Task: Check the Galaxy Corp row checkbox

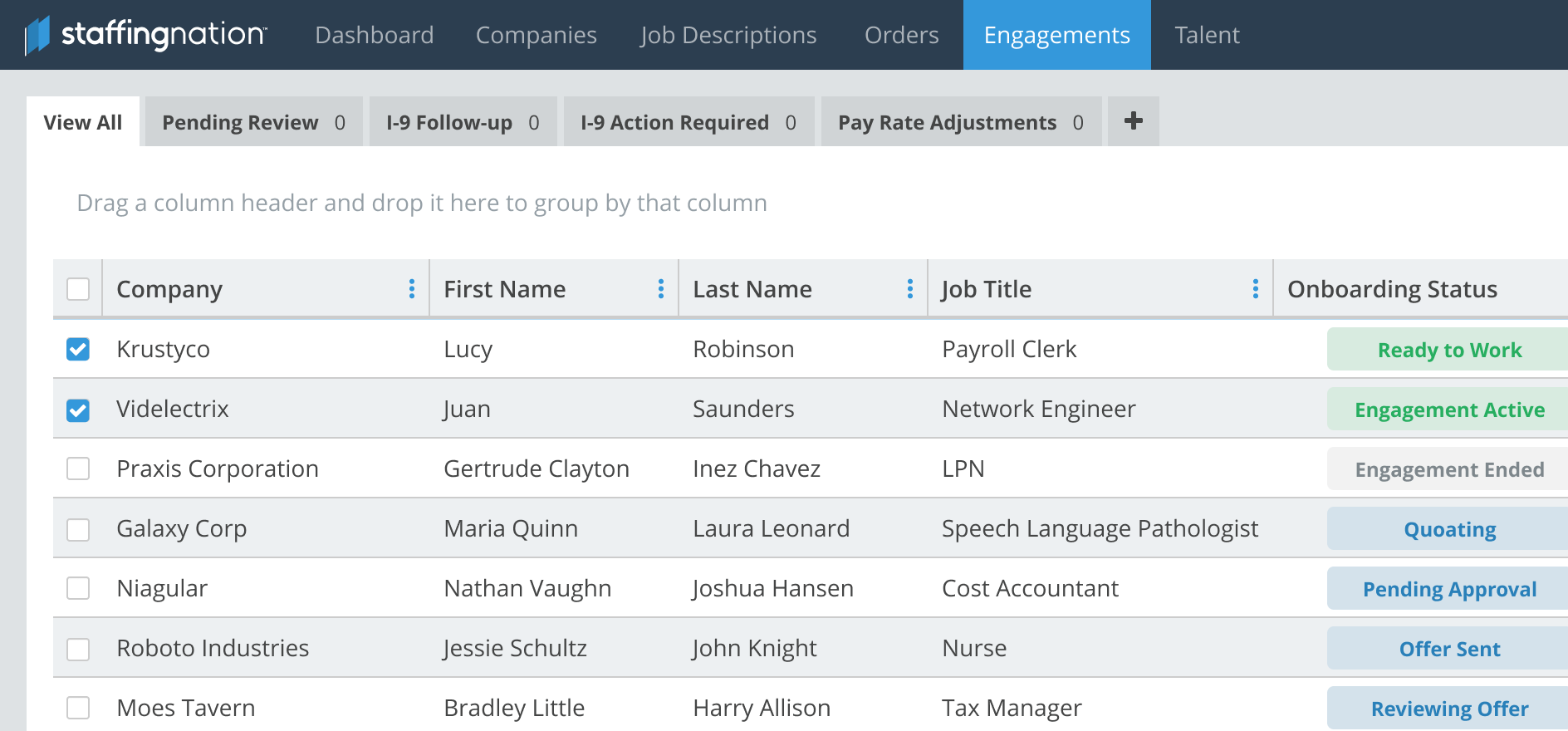Action: click(x=78, y=529)
